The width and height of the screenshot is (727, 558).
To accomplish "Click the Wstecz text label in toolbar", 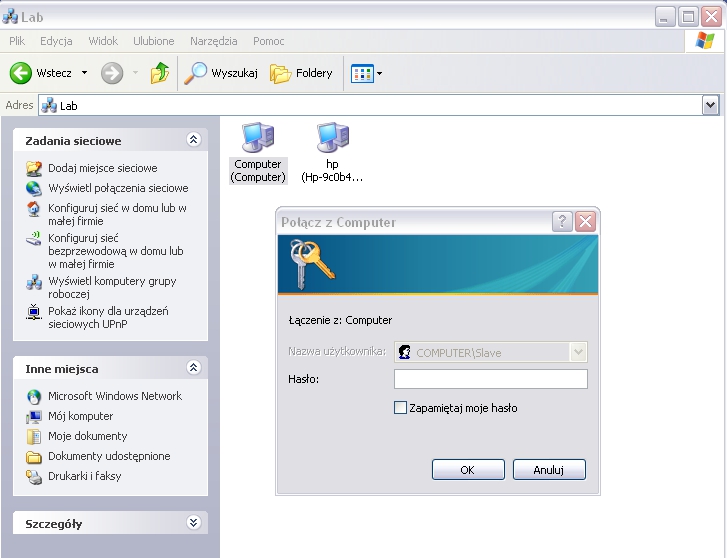I will tap(54, 73).
